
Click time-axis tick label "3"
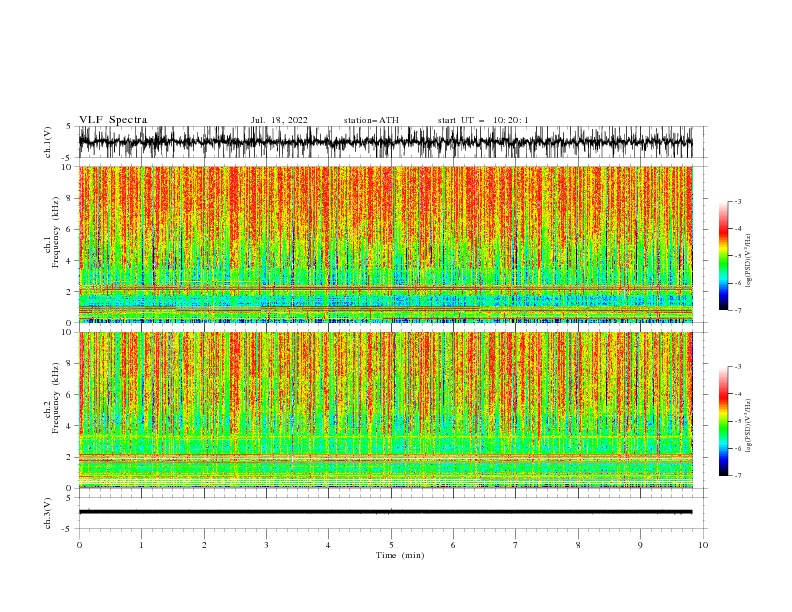pos(266,545)
